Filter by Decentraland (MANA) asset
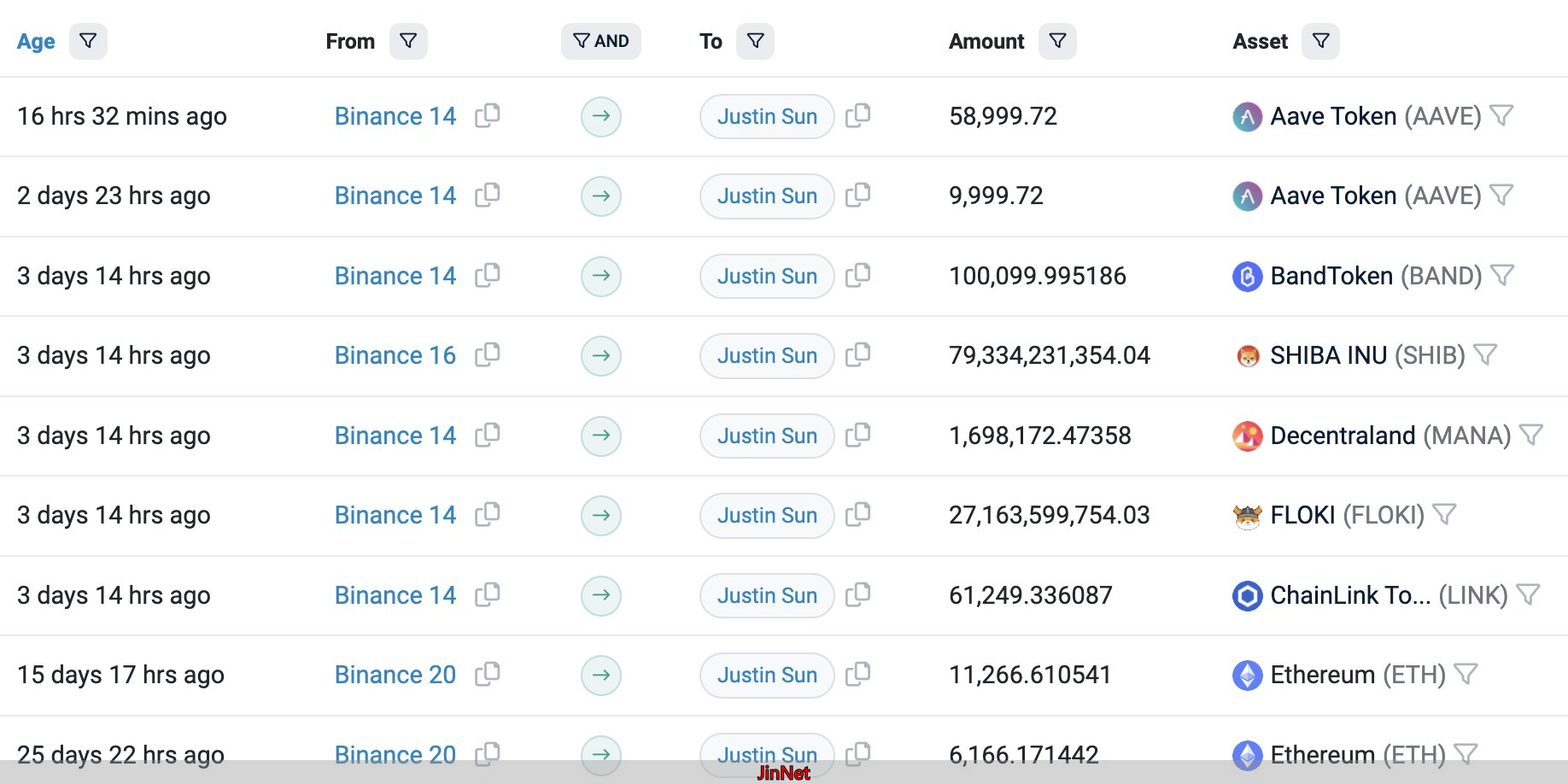 coord(1531,435)
